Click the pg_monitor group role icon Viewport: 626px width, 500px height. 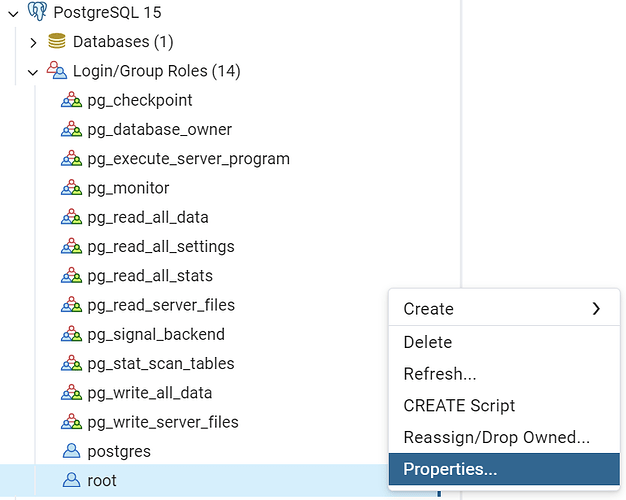71,188
